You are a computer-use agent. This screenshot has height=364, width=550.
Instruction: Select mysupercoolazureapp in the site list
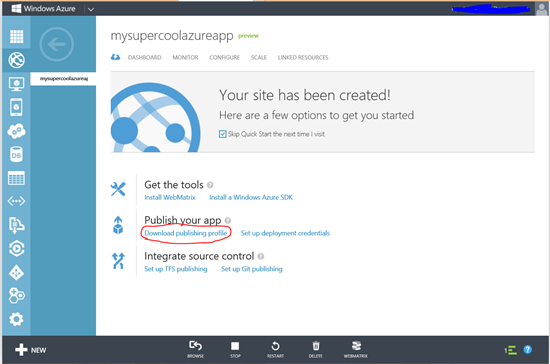pos(63,79)
